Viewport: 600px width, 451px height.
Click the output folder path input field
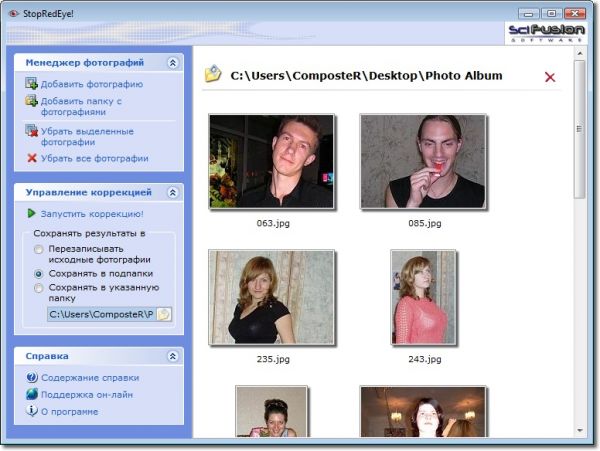100,314
